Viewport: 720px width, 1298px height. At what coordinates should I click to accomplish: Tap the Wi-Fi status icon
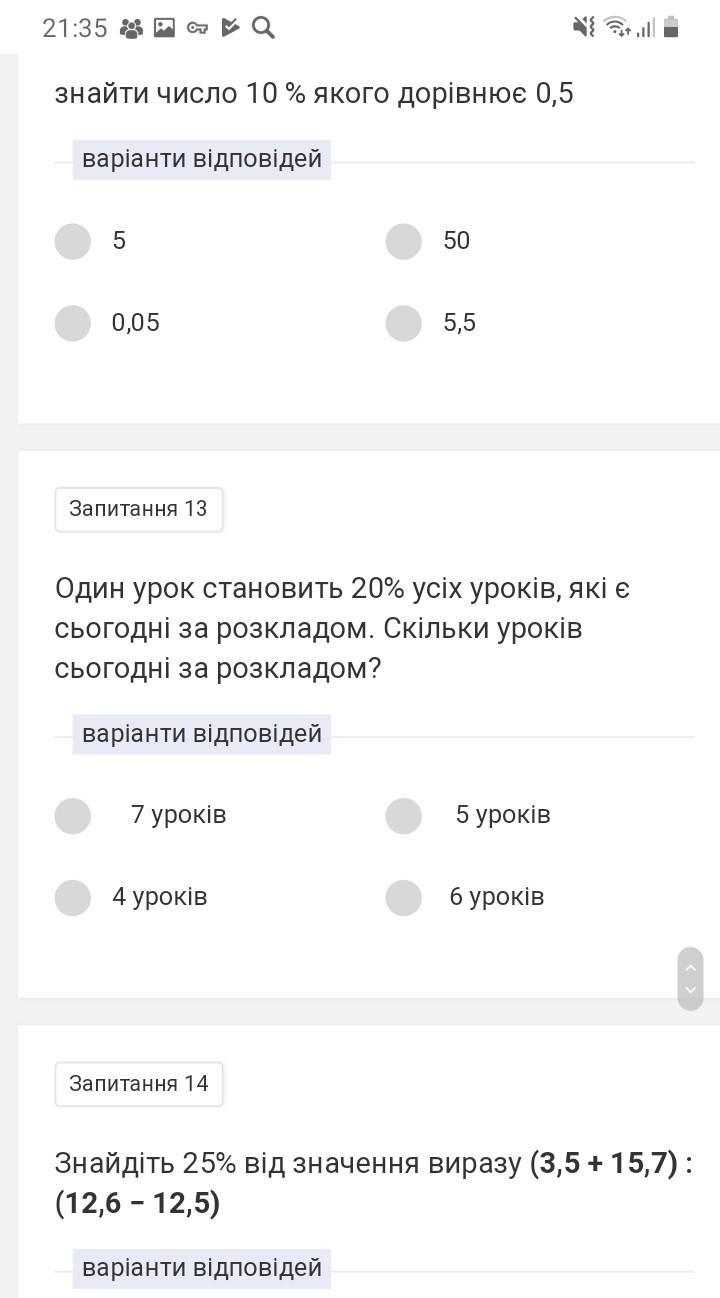(x=618, y=27)
